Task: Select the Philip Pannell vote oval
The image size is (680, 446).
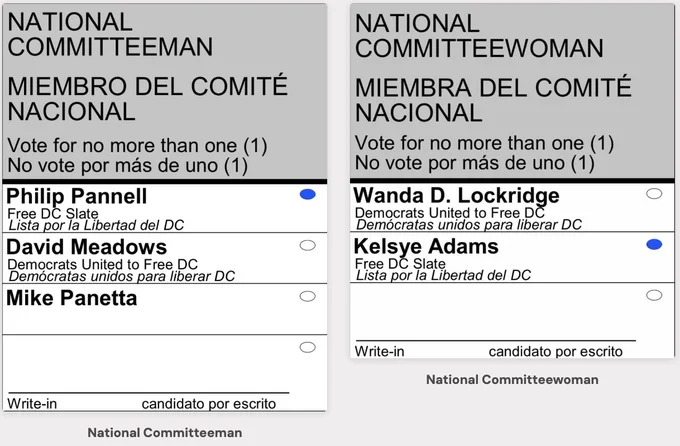Action: 307,194
